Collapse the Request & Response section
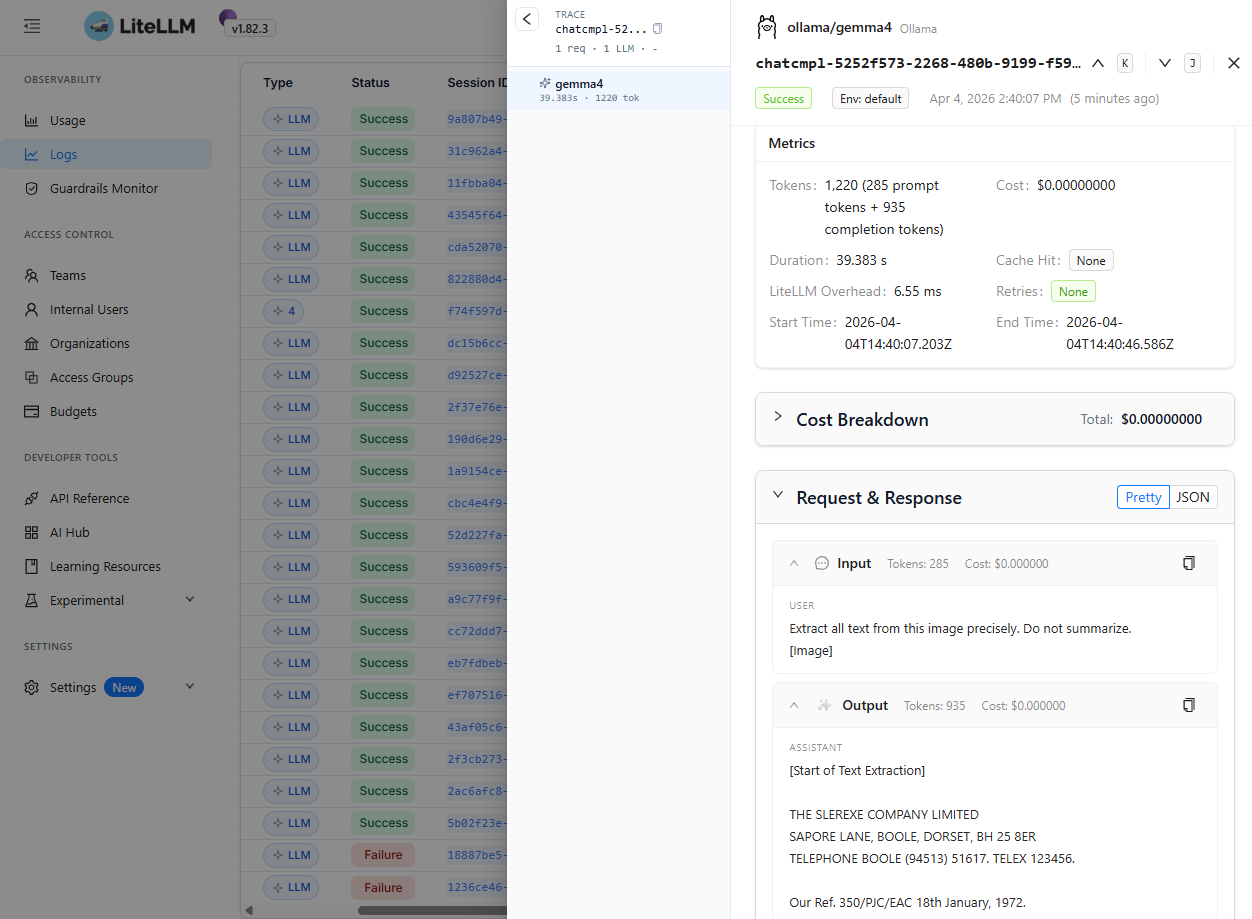Screen dimensions: 1252x919 pos(778,495)
